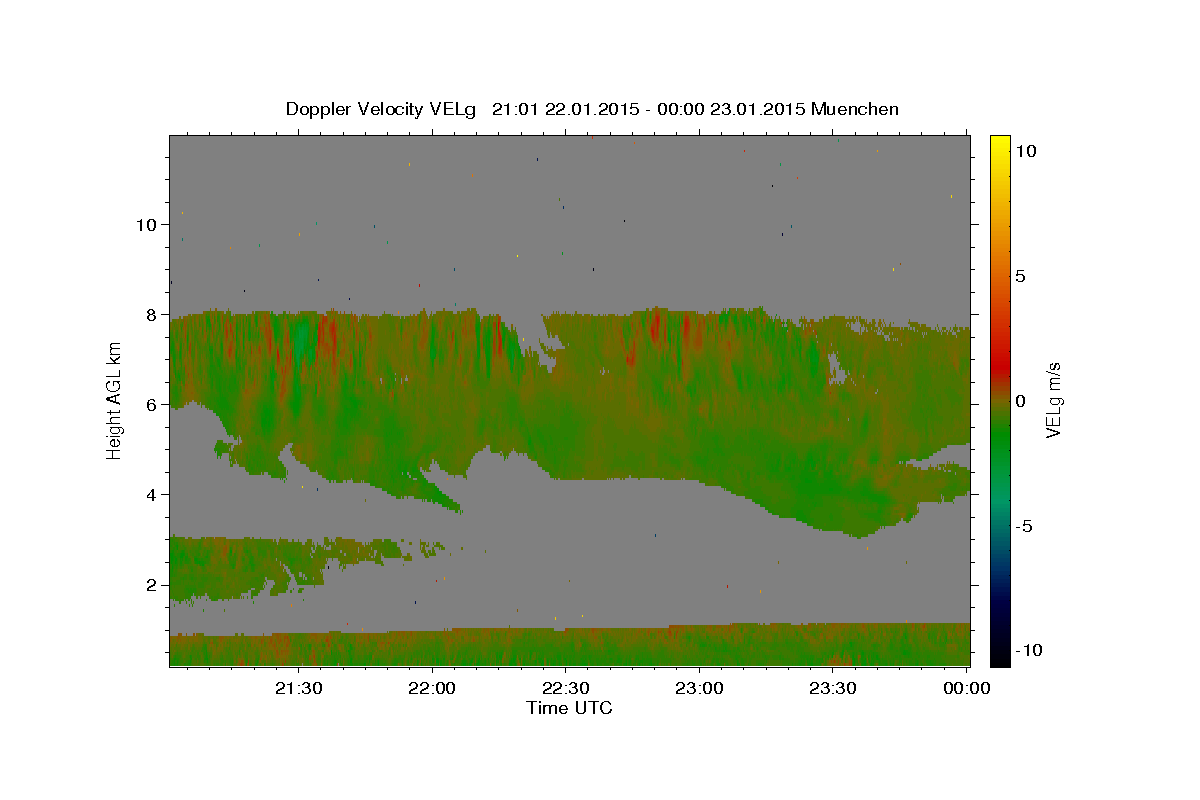Click the 21:30 time tick label
The width and height of the screenshot is (1200, 800).
pyautogui.click(x=299, y=688)
